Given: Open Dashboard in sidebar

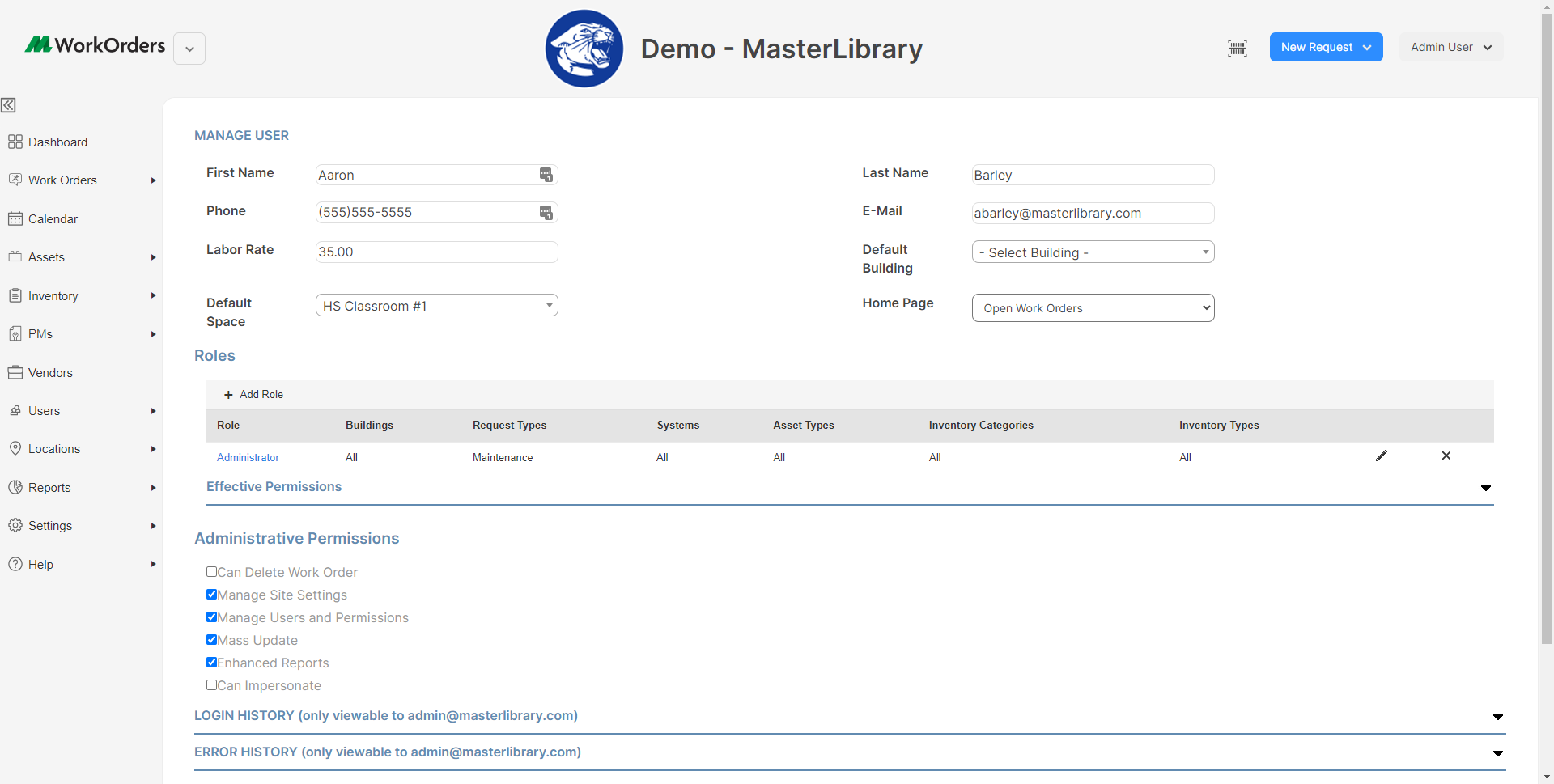Looking at the screenshot, I should pyautogui.click(x=57, y=142).
